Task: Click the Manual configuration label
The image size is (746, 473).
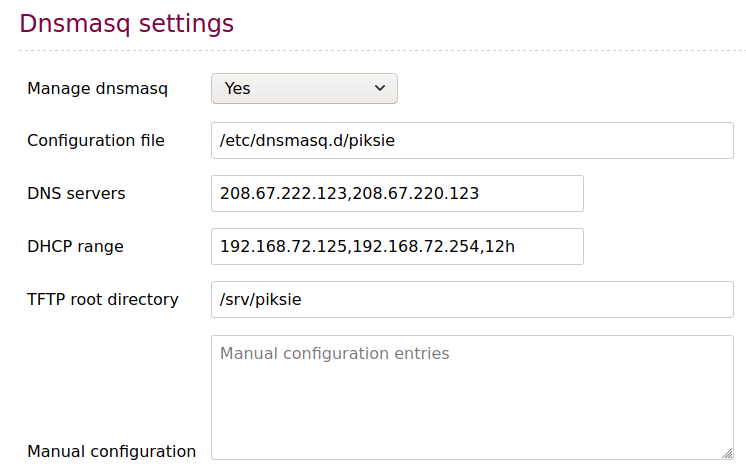Action: pyautogui.click(x=111, y=452)
